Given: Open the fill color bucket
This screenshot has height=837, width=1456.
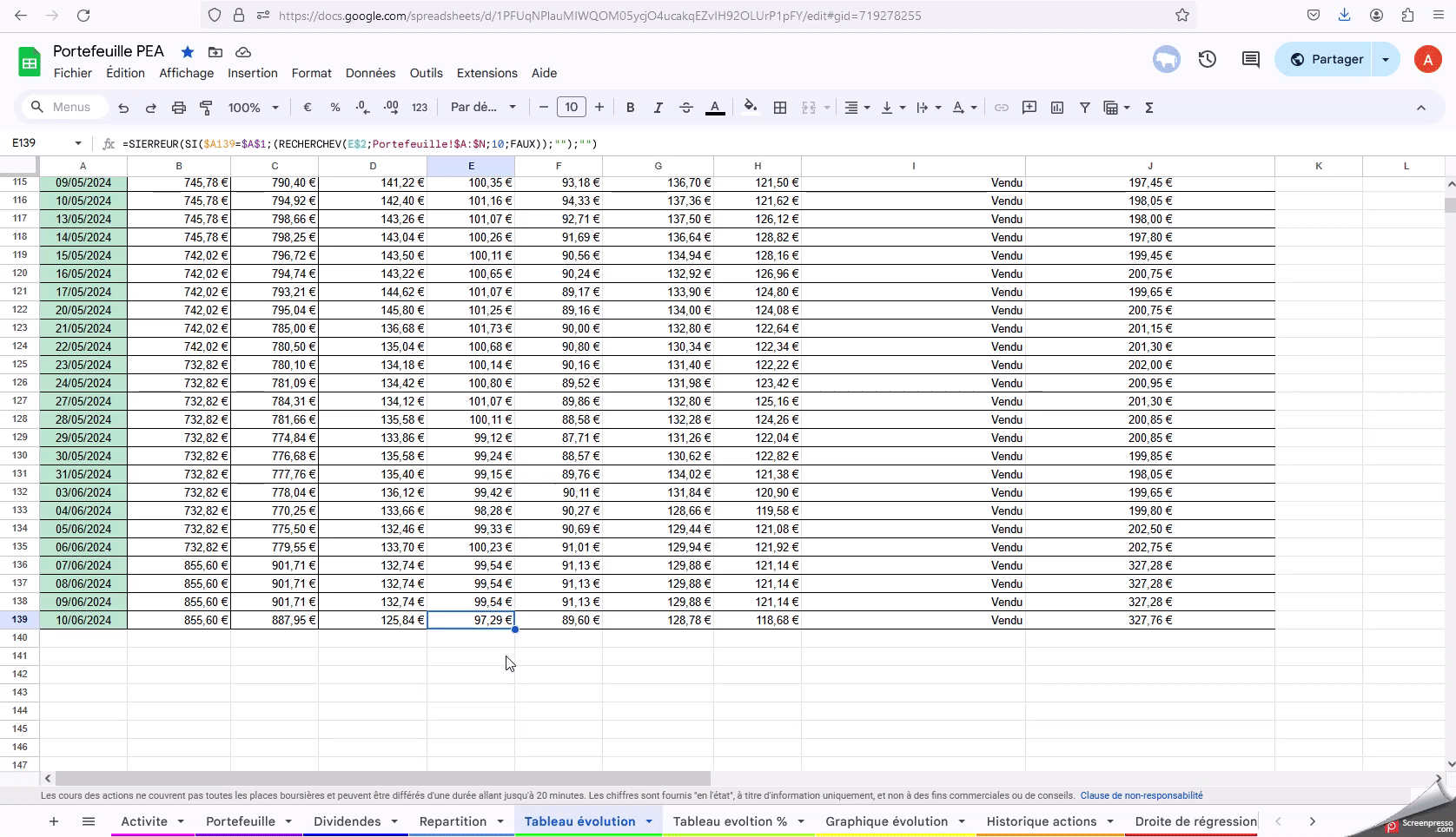Looking at the screenshot, I should pyautogui.click(x=751, y=108).
